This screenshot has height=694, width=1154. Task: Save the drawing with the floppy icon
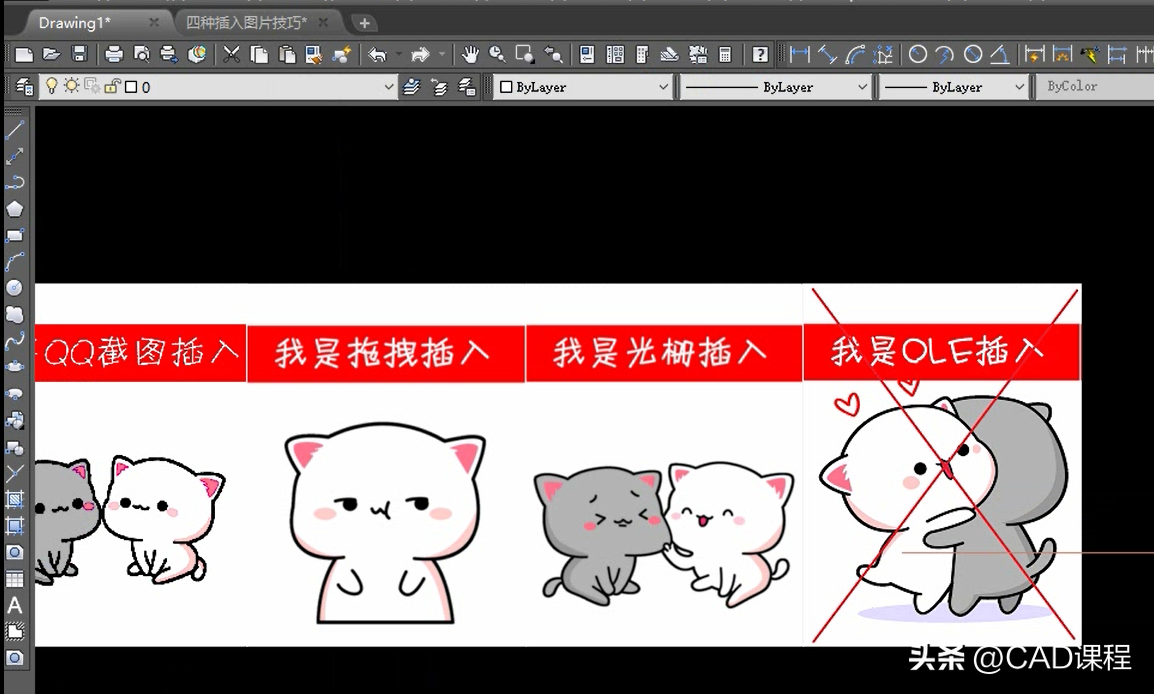[x=79, y=54]
